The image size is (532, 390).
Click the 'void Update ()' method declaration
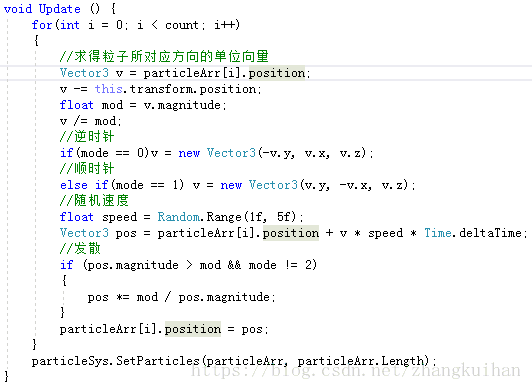click(52, 9)
